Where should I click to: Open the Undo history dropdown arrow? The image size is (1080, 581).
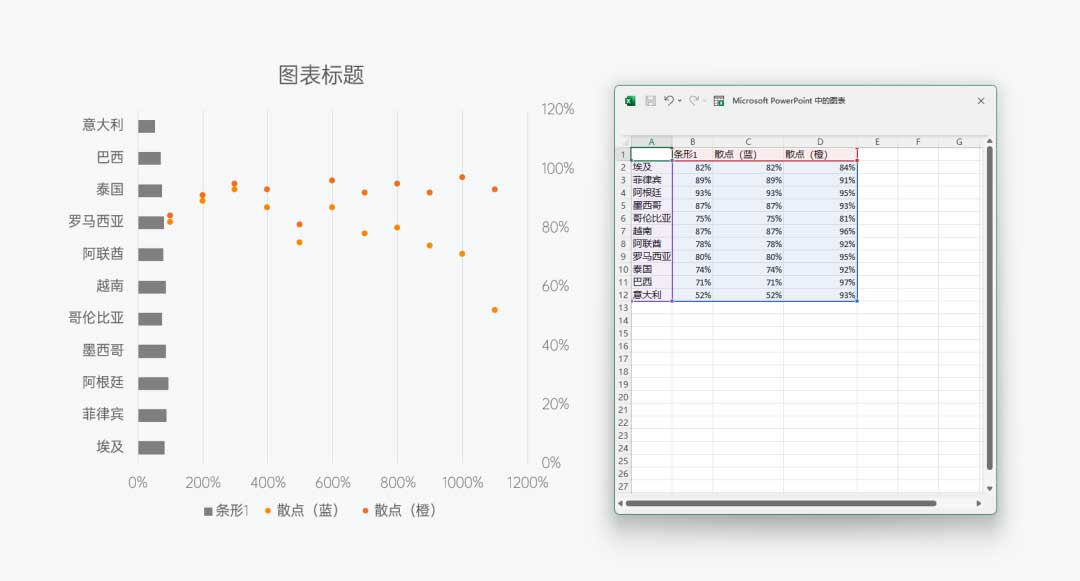pos(680,100)
